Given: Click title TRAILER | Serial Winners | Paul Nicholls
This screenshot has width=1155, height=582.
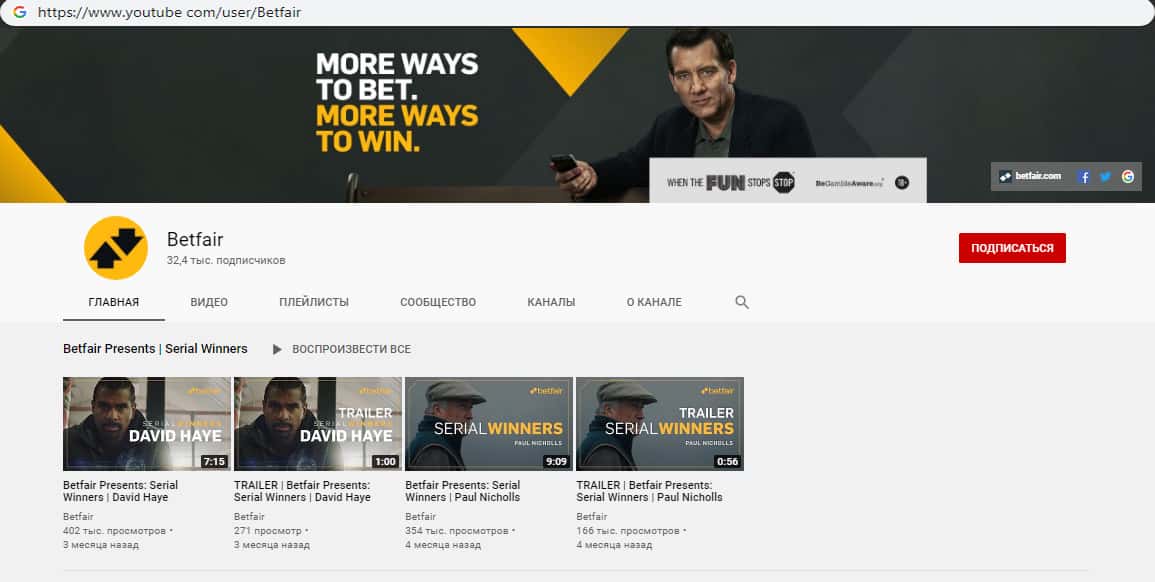Looking at the screenshot, I should pyautogui.click(x=650, y=491).
